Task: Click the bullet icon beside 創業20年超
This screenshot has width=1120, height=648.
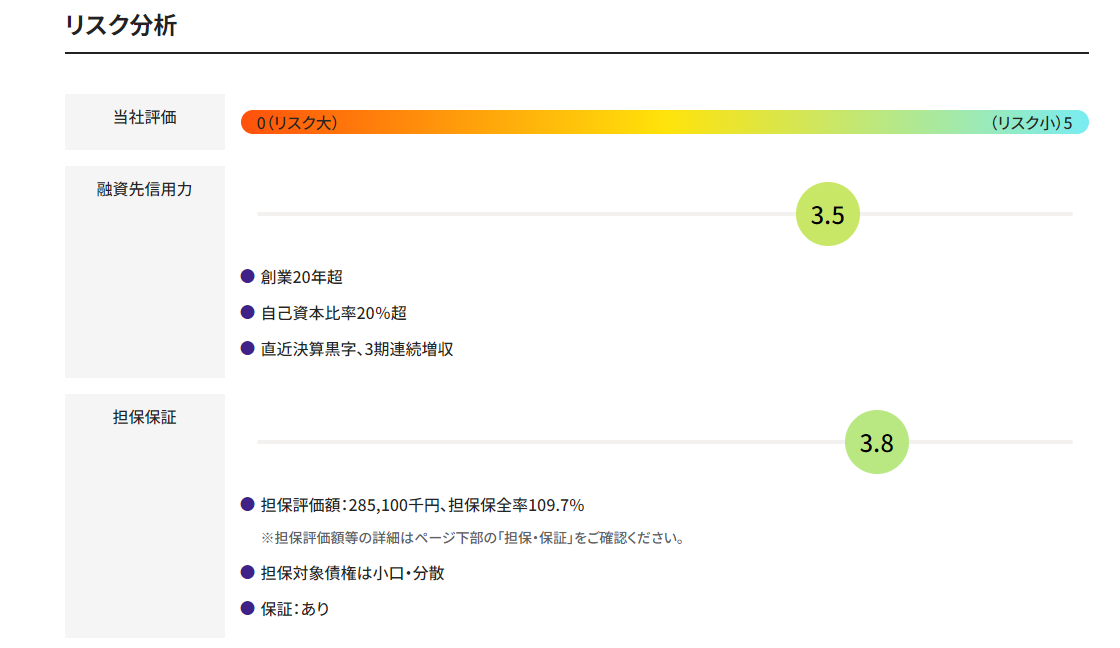Action: [247, 276]
